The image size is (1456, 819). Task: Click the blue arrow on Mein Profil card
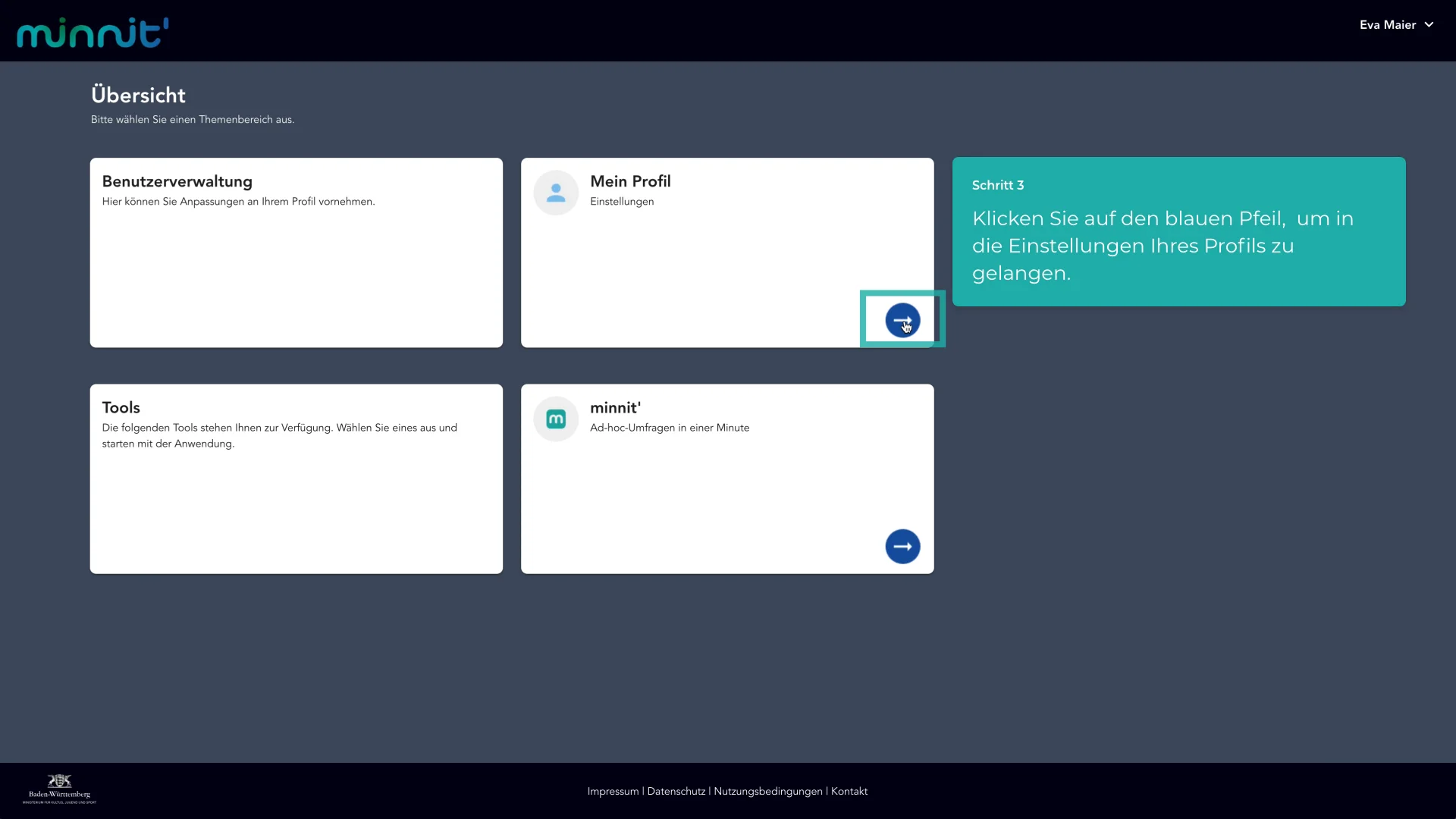click(x=902, y=320)
